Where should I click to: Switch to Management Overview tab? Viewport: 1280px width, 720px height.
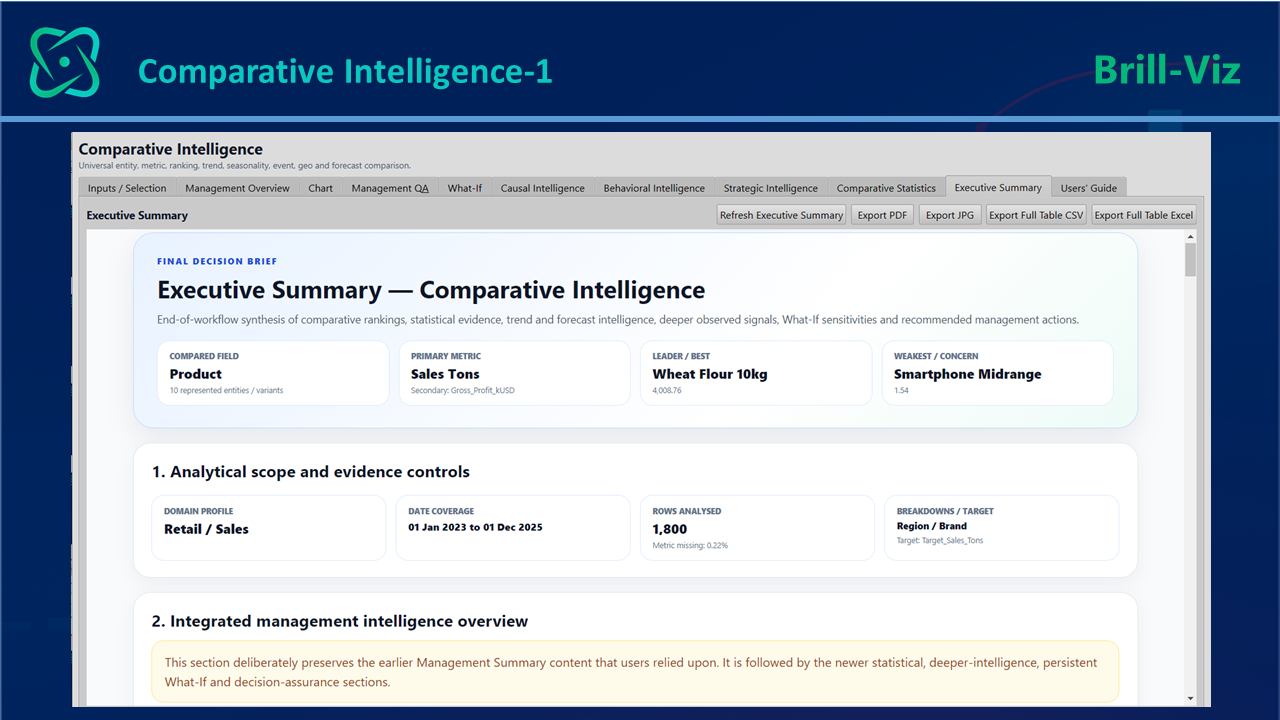click(237, 188)
